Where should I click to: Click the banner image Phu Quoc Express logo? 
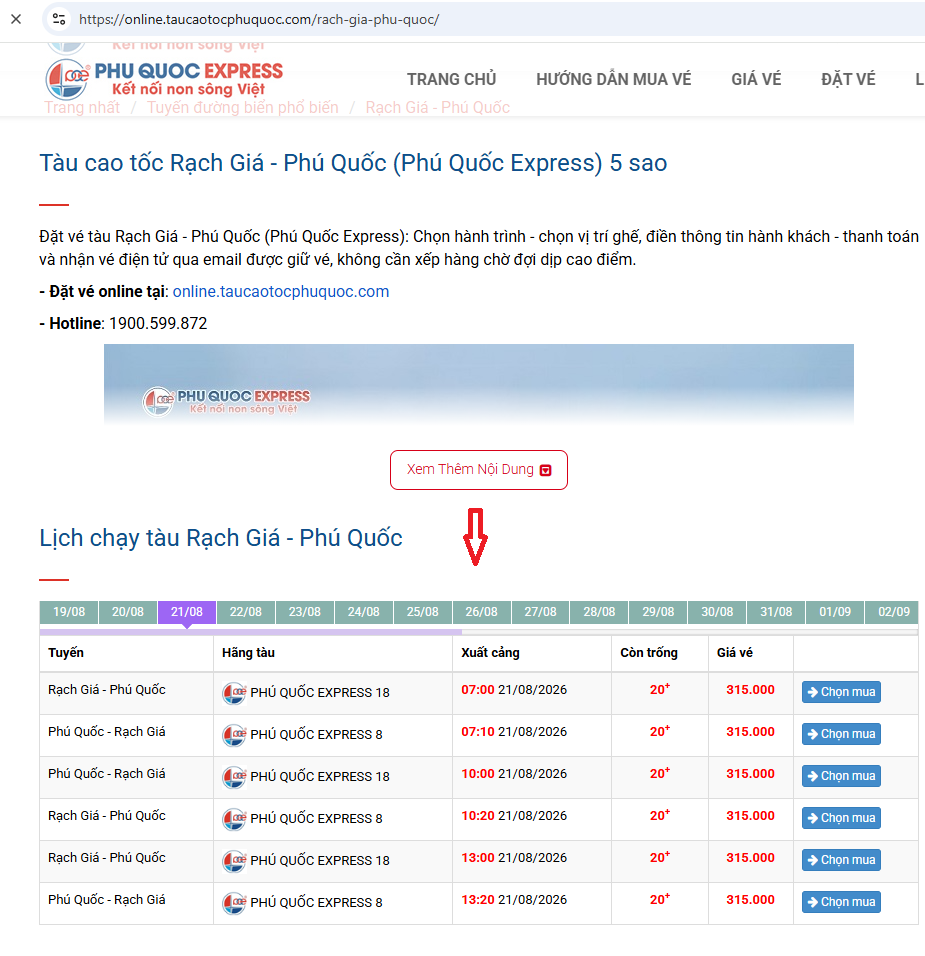tap(226, 401)
